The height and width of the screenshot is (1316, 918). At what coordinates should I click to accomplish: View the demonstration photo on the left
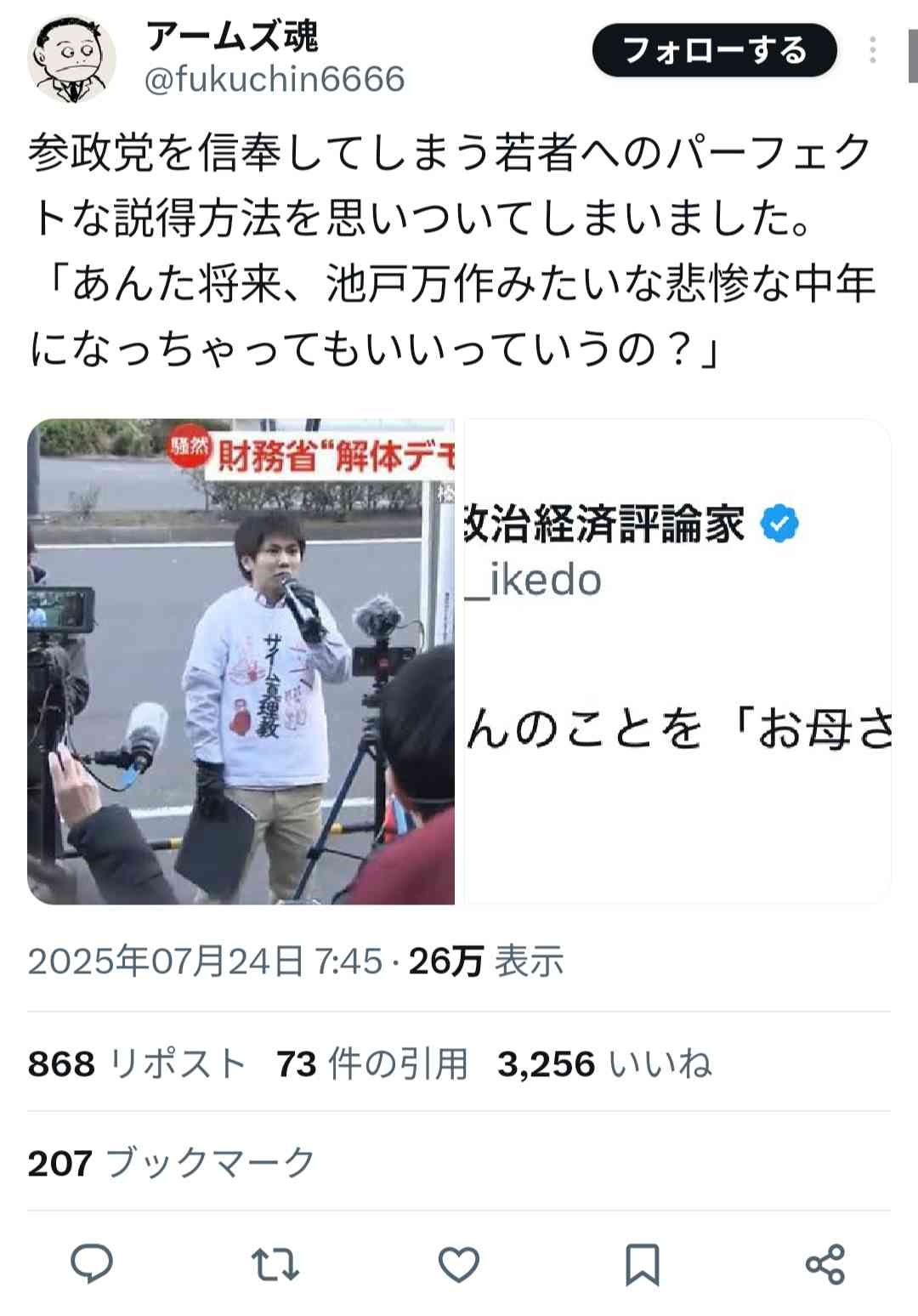point(241,661)
